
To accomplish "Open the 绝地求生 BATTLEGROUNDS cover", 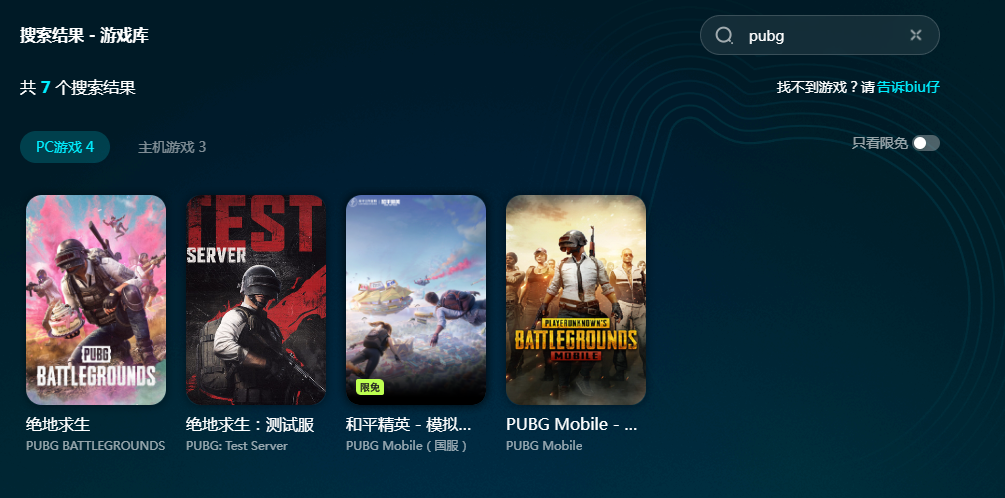I will coord(96,300).
